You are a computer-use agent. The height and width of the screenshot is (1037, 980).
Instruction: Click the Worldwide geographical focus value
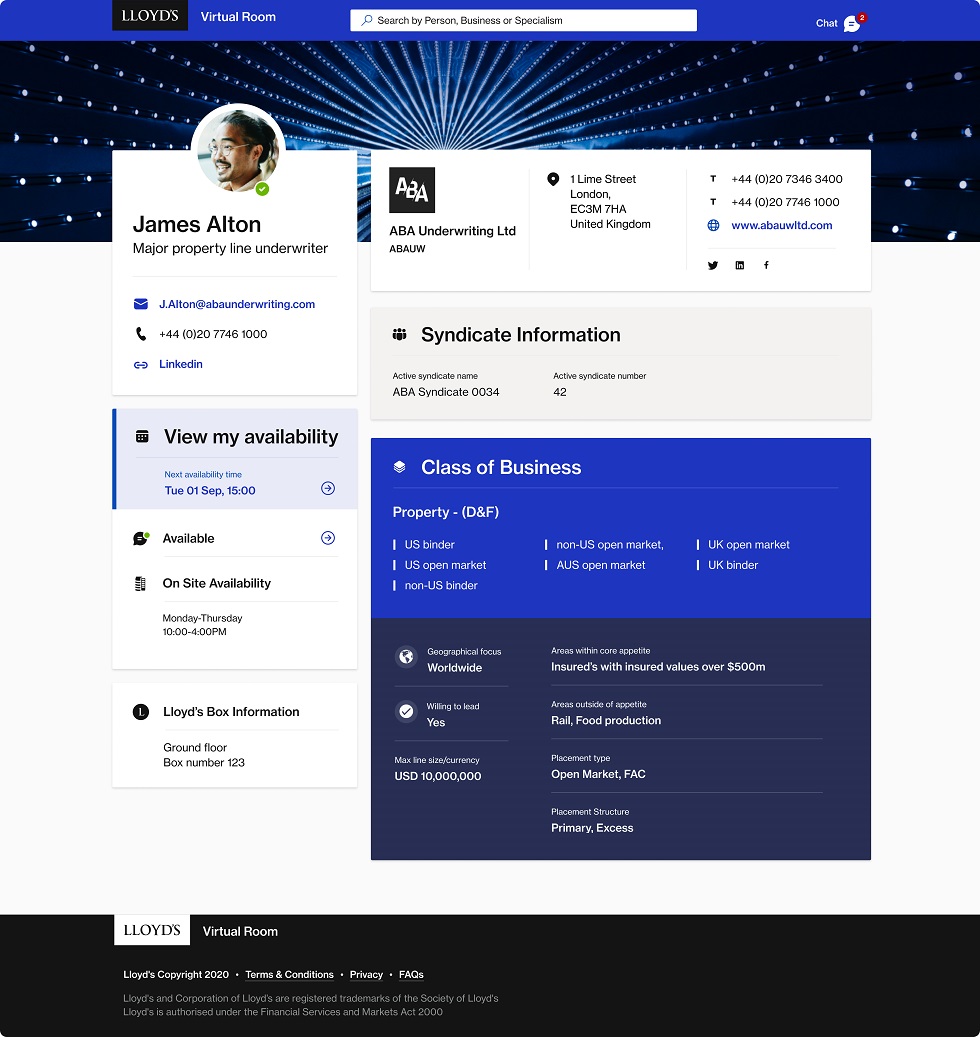(454, 668)
